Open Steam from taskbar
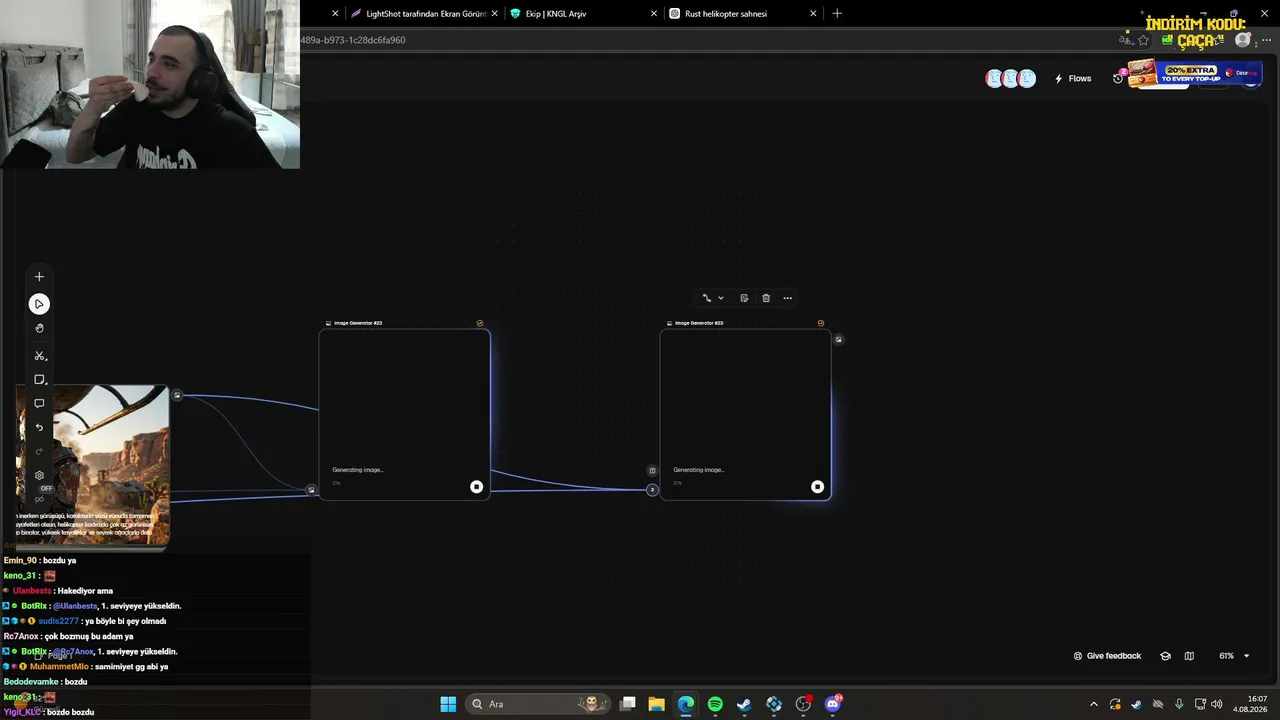This screenshot has height=720, width=1280. 744,704
